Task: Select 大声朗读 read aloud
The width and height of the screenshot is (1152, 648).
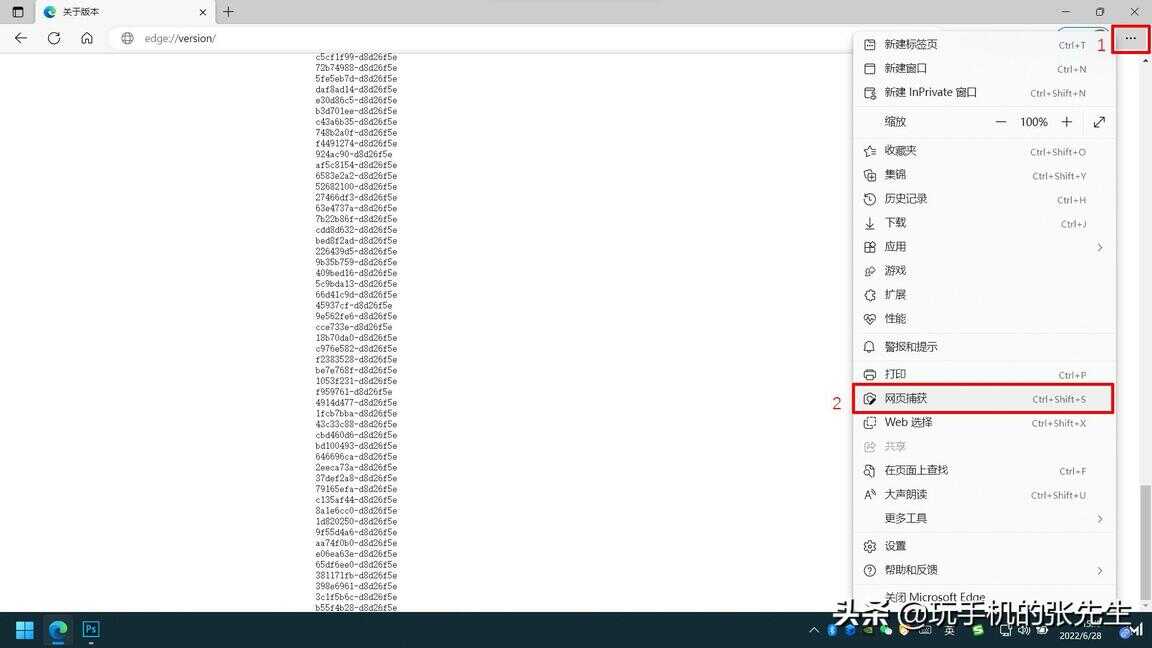Action: (x=983, y=494)
